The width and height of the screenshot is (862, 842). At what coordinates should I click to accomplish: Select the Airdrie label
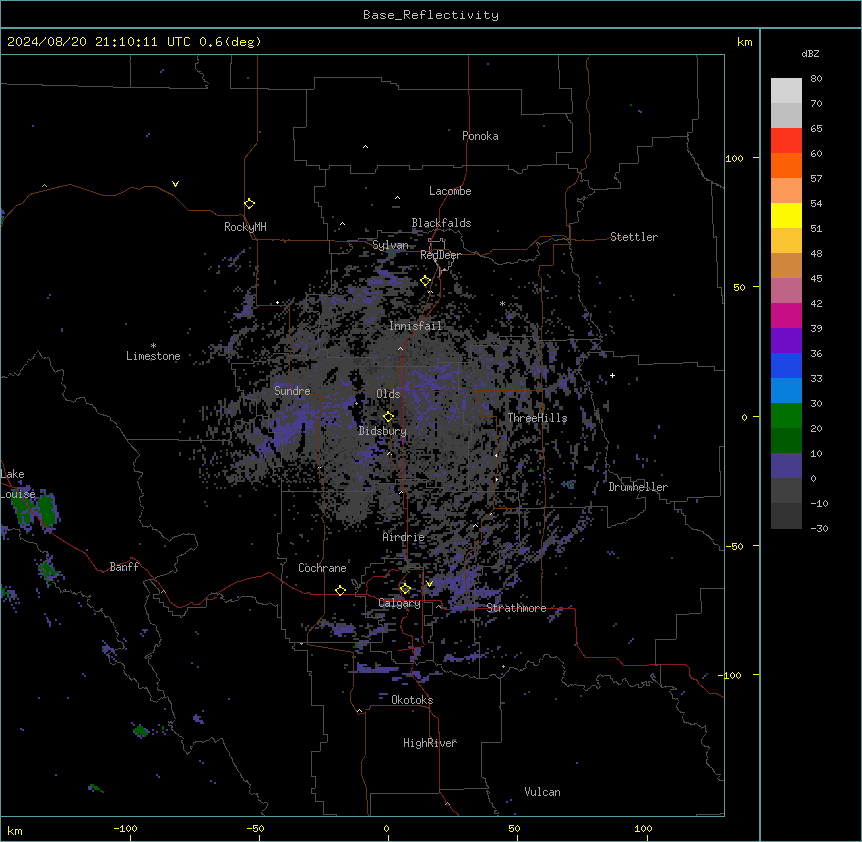pyautogui.click(x=403, y=537)
